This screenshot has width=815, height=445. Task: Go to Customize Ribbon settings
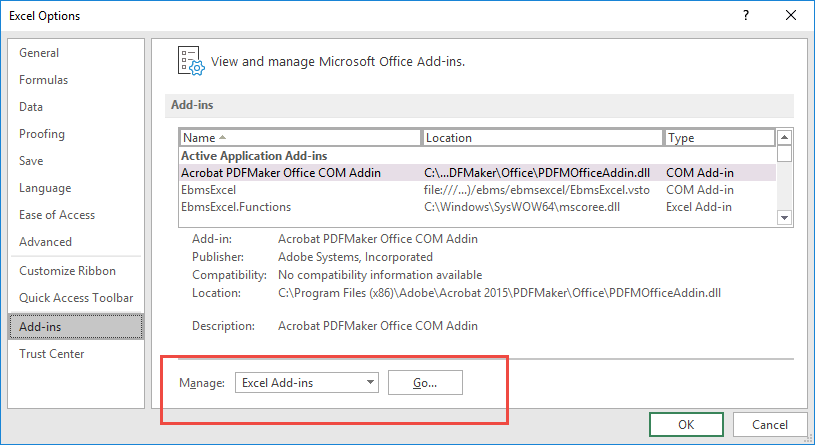(67, 271)
